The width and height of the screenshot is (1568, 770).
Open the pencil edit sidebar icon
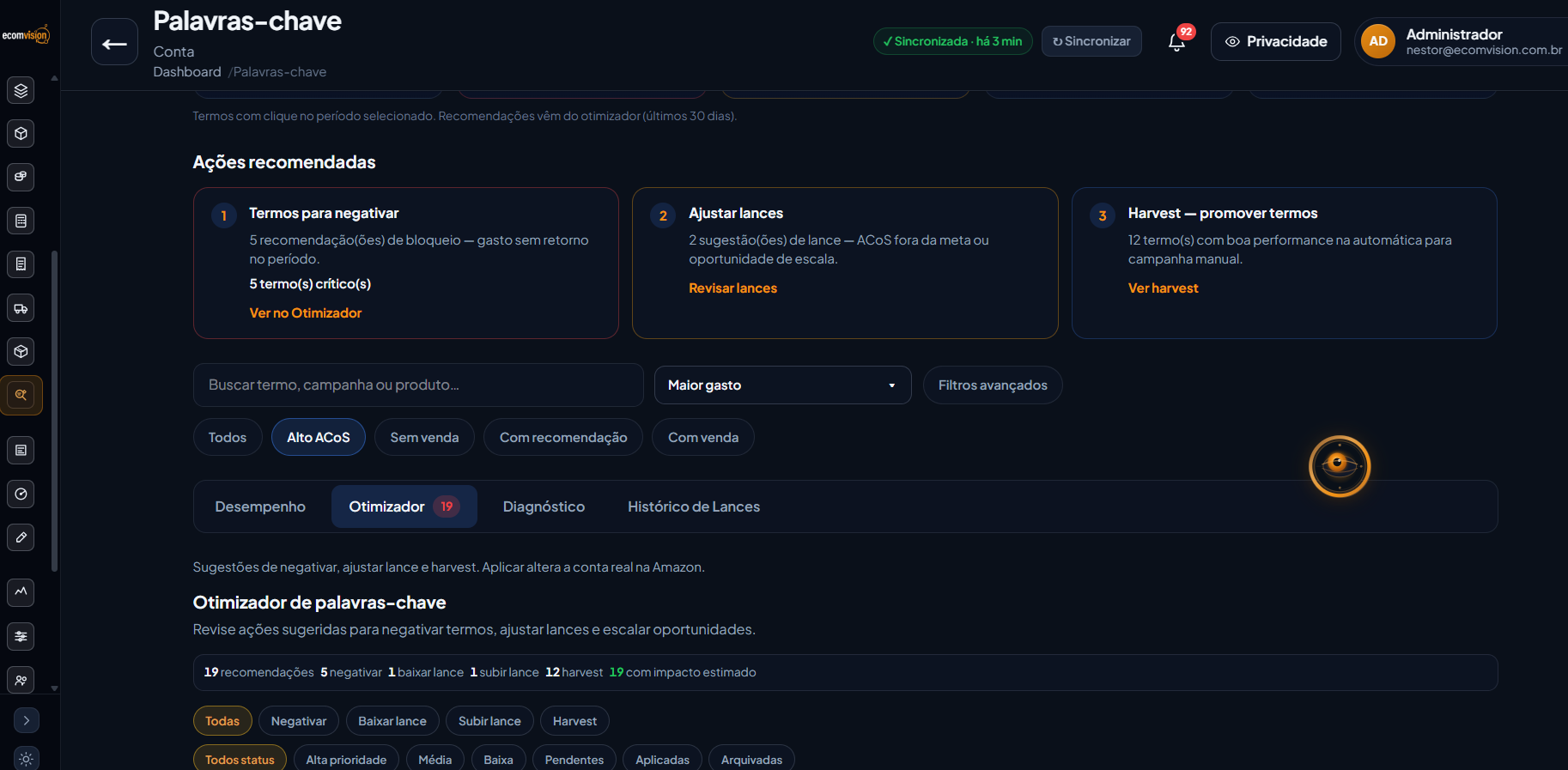point(21,537)
